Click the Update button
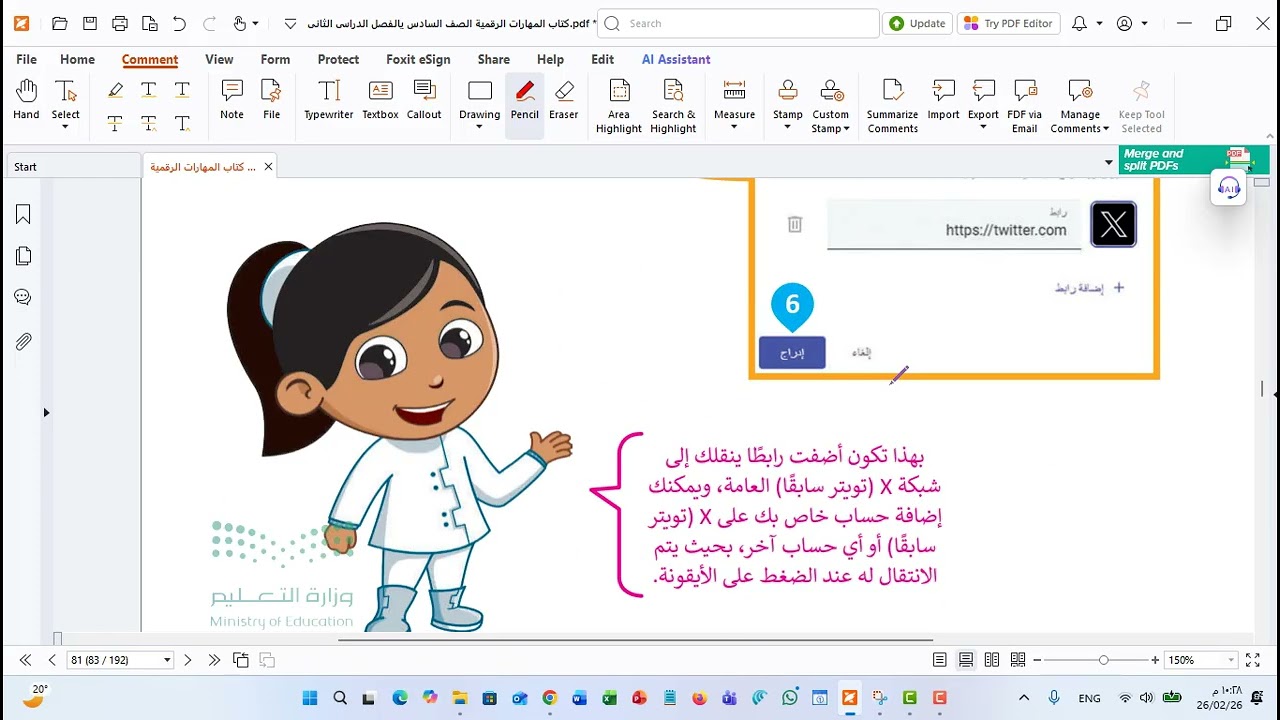The width and height of the screenshot is (1280, 720). (917, 23)
